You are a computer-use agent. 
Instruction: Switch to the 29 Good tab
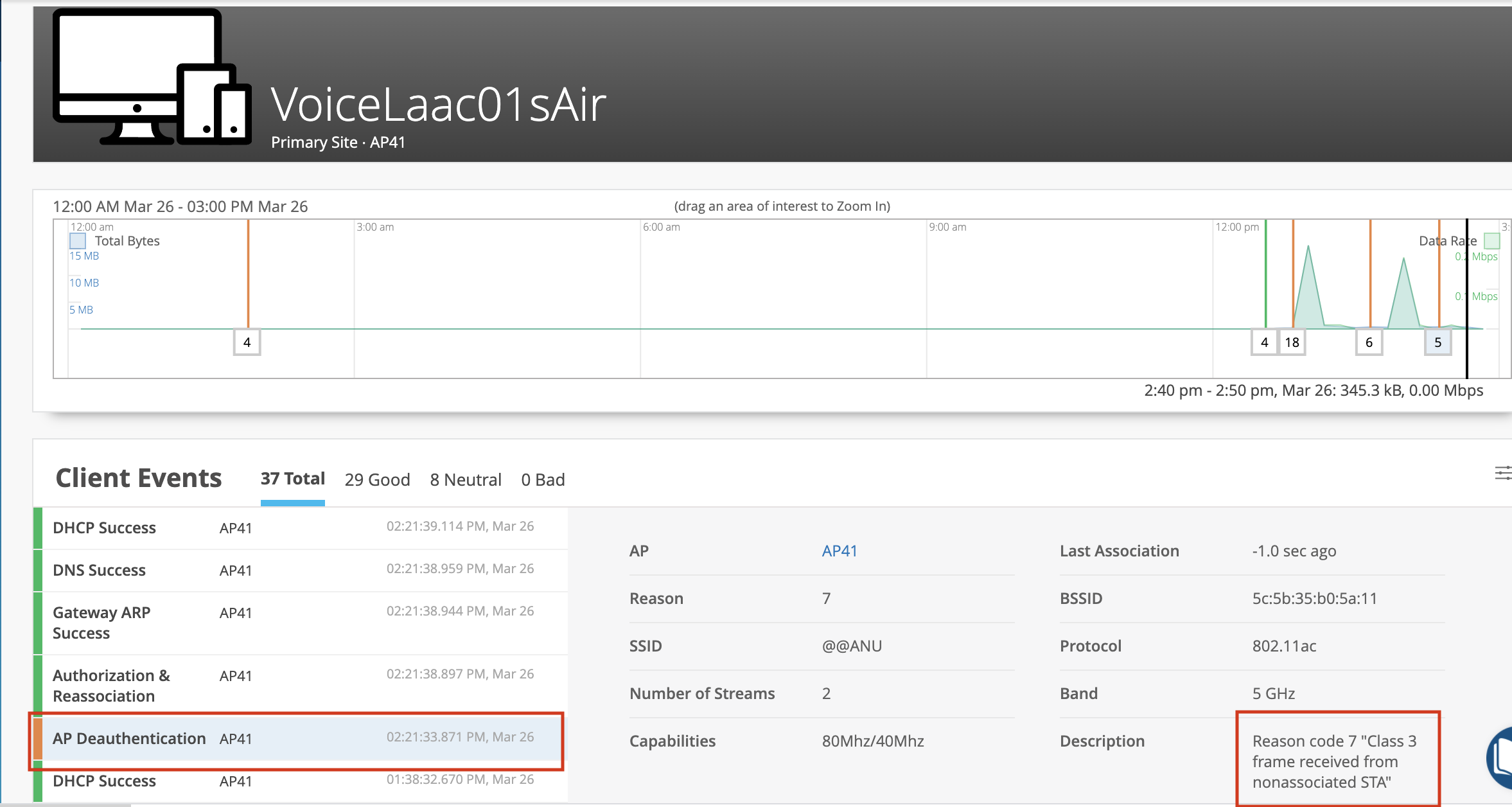pos(377,480)
